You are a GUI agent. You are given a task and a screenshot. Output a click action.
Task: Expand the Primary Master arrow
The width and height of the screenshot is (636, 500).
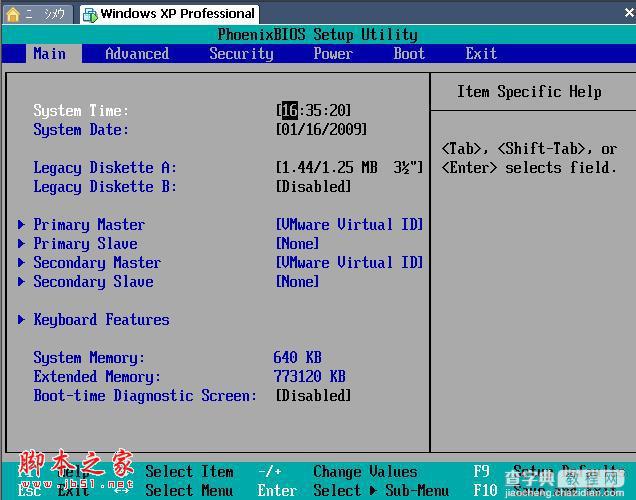(21, 224)
